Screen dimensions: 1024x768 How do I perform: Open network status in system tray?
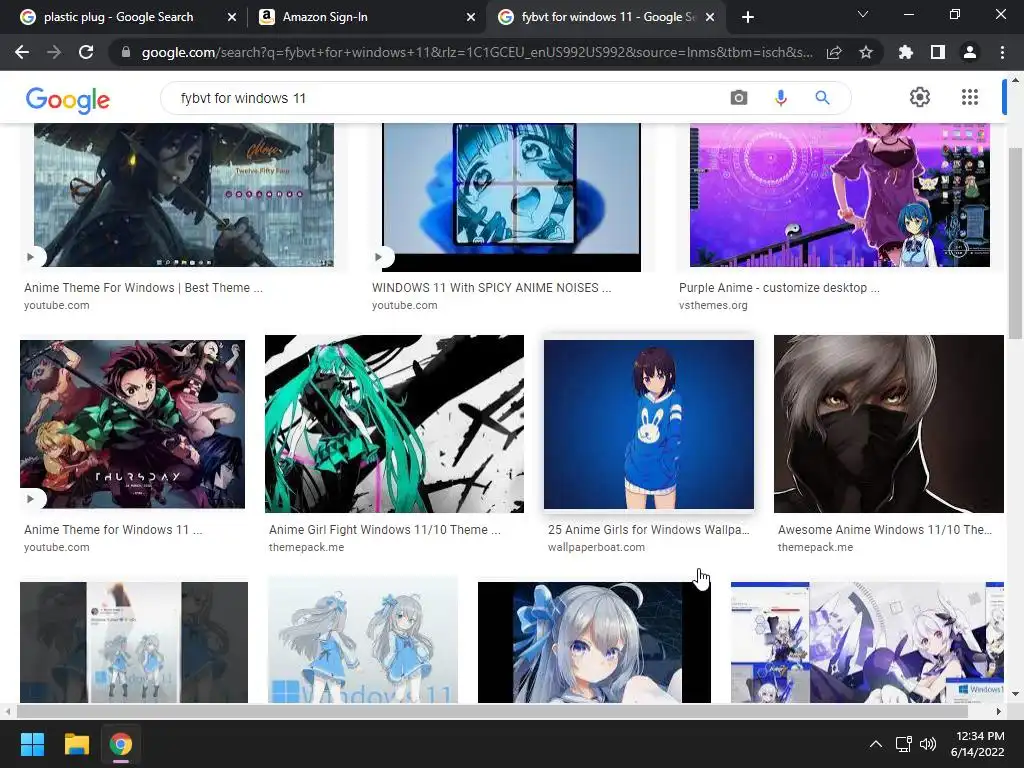pyautogui.click(x=904, y=744)
